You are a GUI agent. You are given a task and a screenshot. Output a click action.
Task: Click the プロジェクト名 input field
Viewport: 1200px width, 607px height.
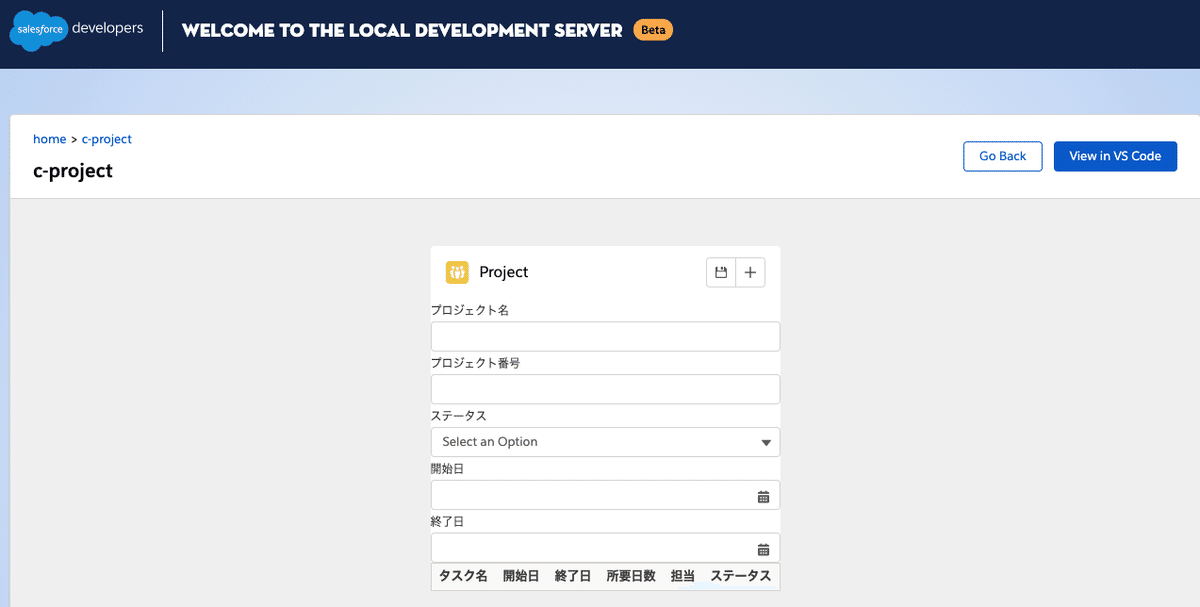click(605, 336)
